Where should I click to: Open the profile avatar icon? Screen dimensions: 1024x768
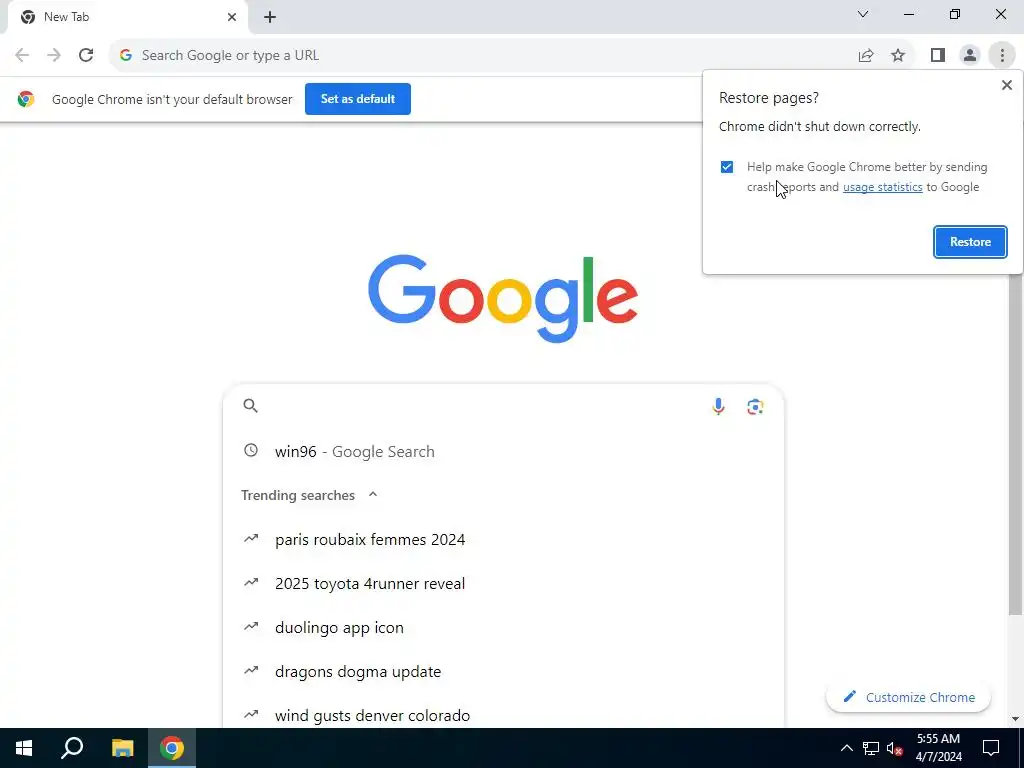tap(970, 56)
